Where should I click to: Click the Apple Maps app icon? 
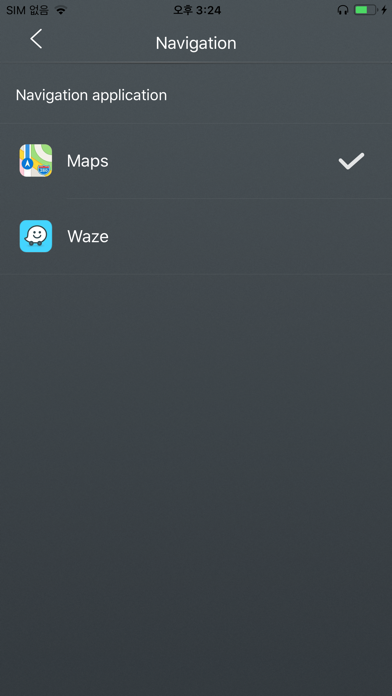[36, 160]
